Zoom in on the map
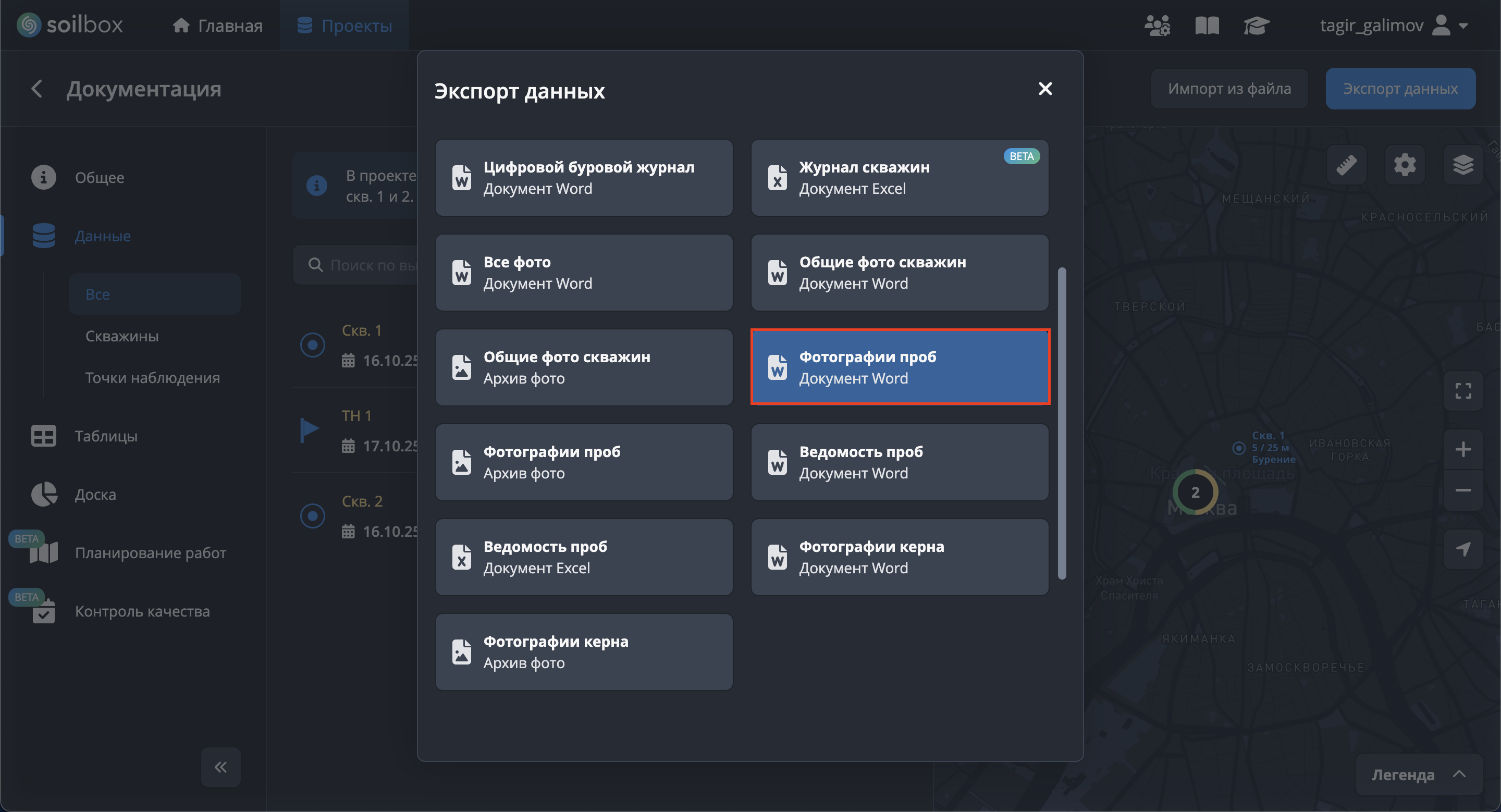This screenshot has width=1501, height=812. [1462, 449]
